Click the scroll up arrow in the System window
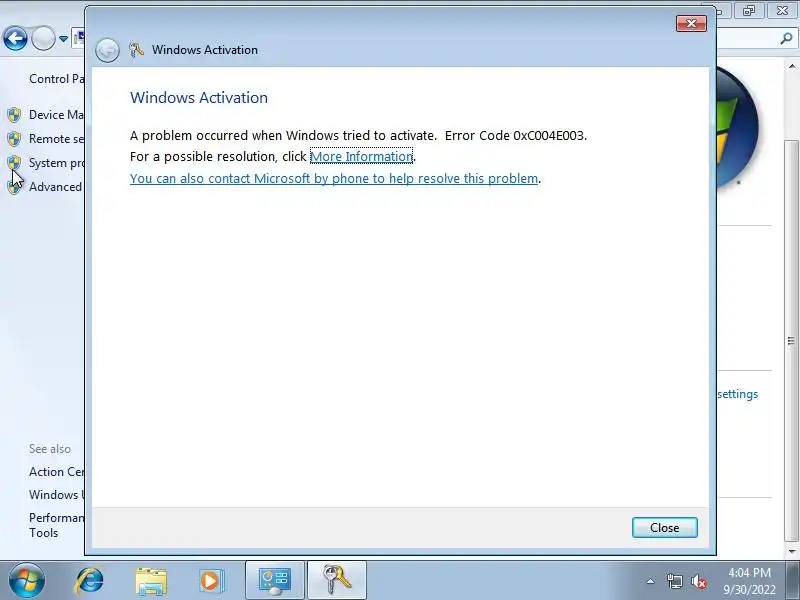 [791, 66]
